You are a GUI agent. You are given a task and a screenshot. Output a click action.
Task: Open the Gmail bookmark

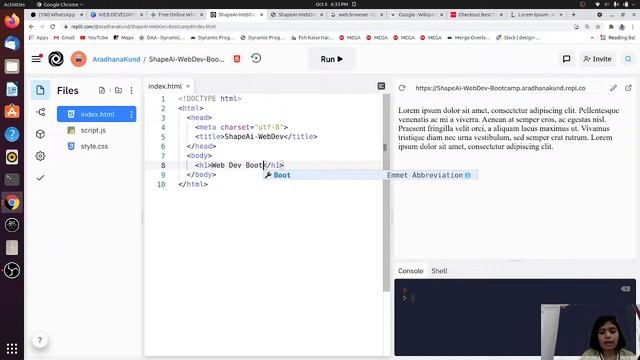tap(64, 38)
